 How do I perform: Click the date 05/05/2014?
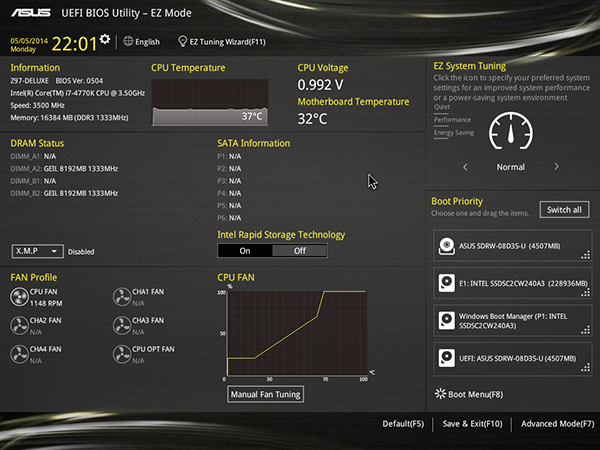(29, 41)
